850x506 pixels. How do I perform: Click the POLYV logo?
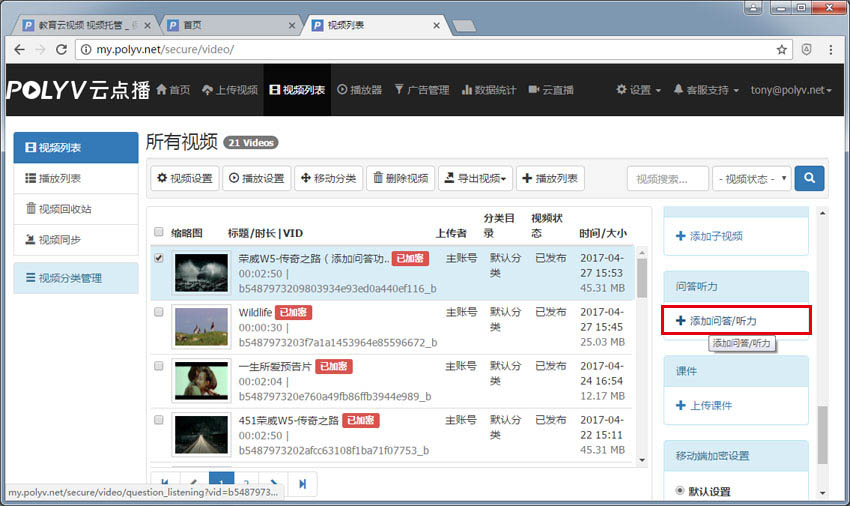click(76, 89)
